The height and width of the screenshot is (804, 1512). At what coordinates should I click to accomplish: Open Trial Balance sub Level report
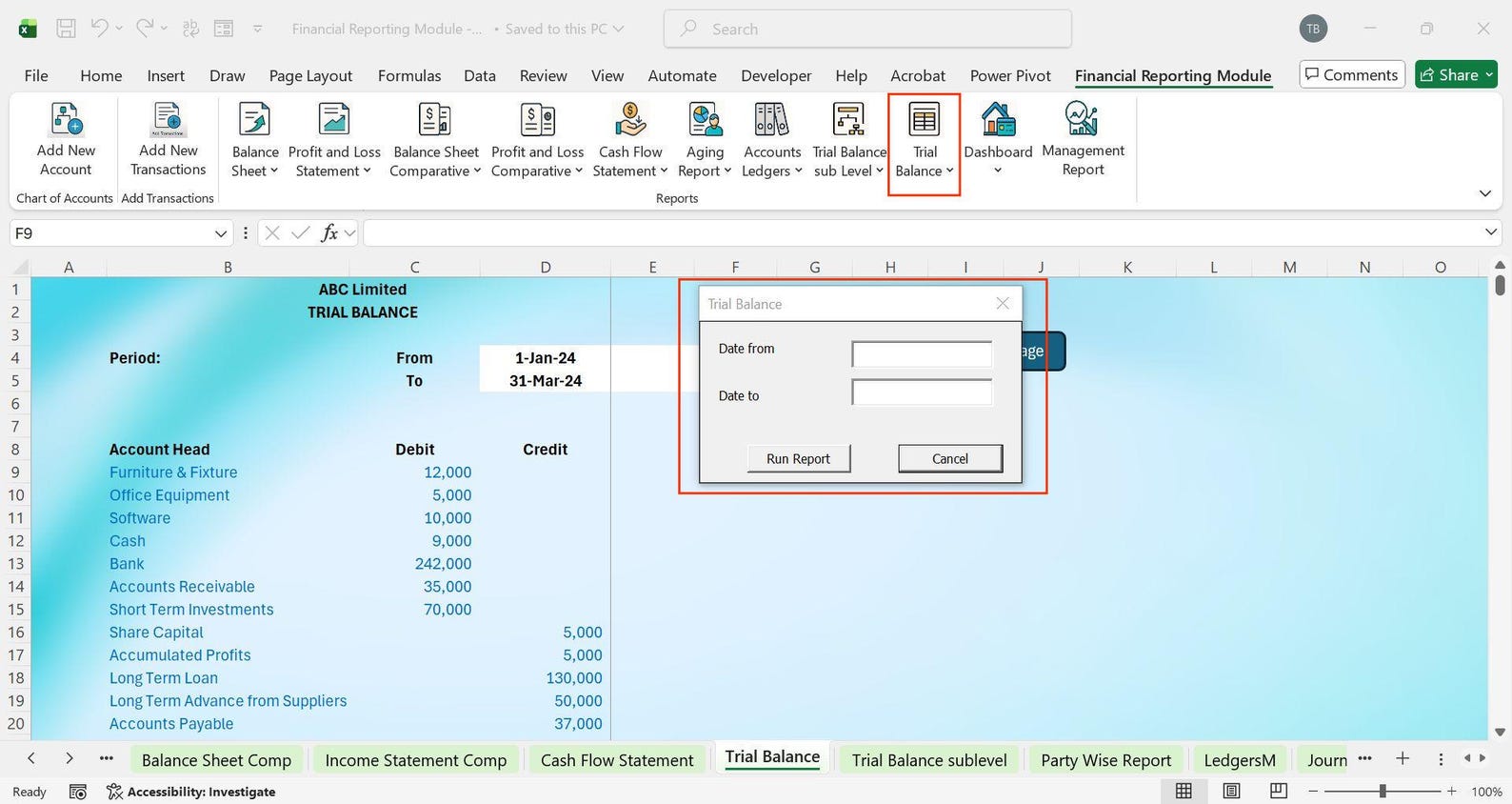pyautogui.click(x=848, y=141)
